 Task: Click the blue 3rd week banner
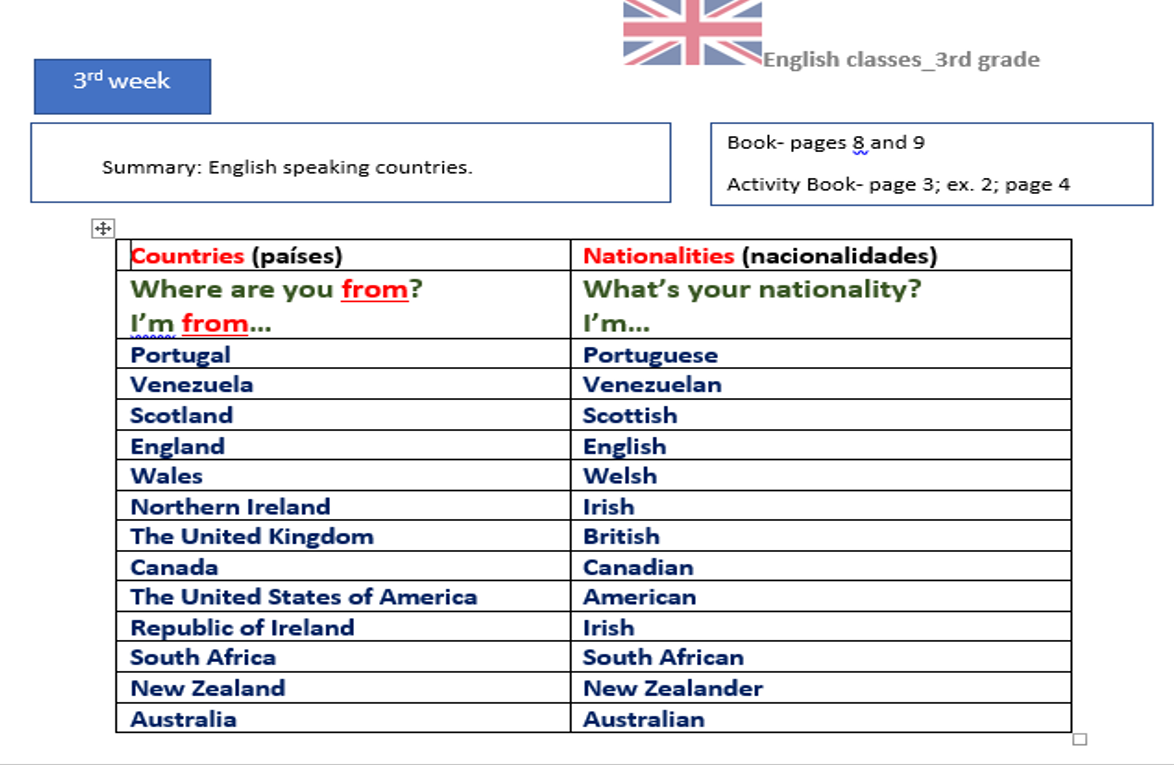pos(121,86)
